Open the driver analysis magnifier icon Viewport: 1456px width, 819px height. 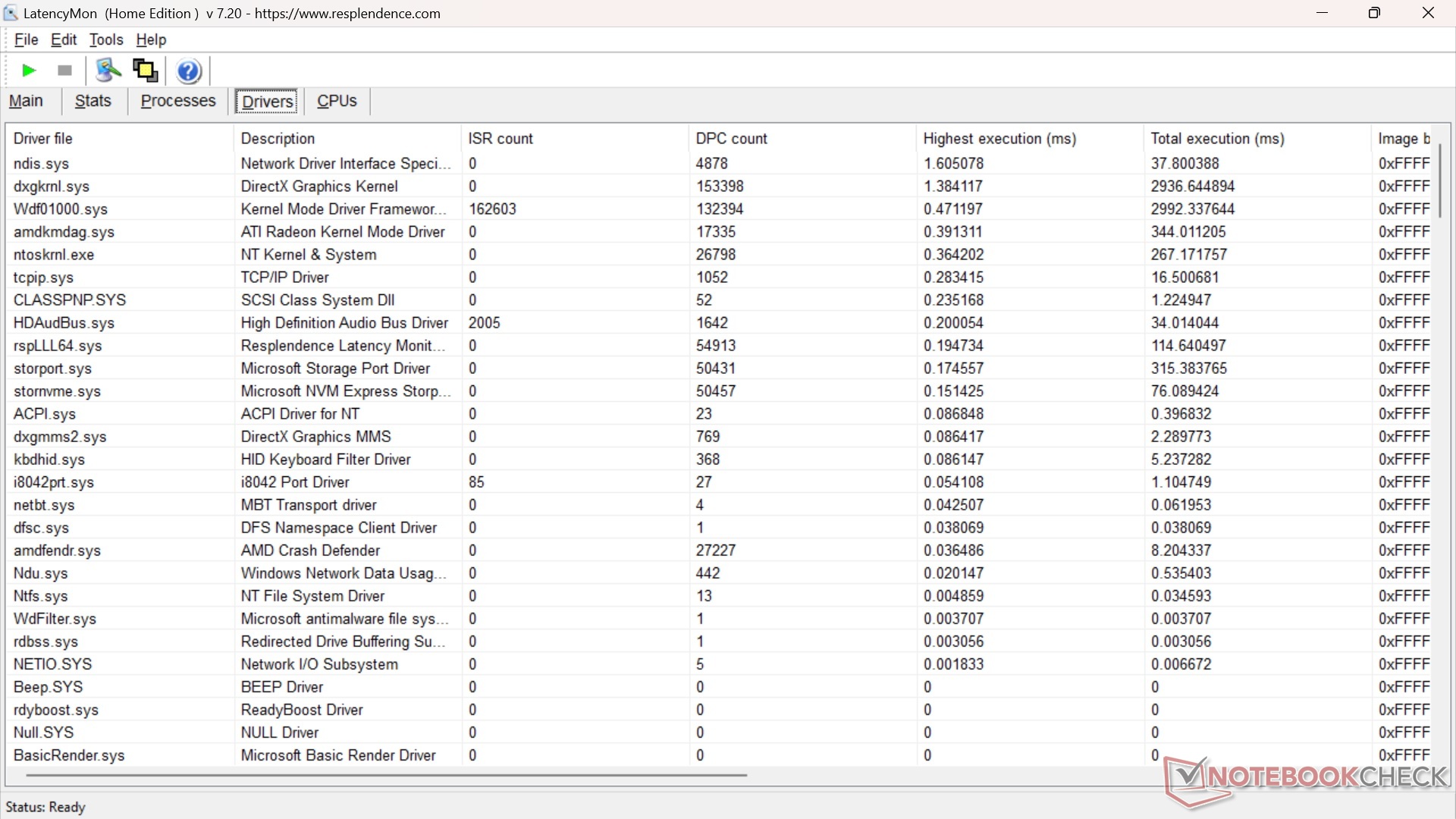point(108,71)
